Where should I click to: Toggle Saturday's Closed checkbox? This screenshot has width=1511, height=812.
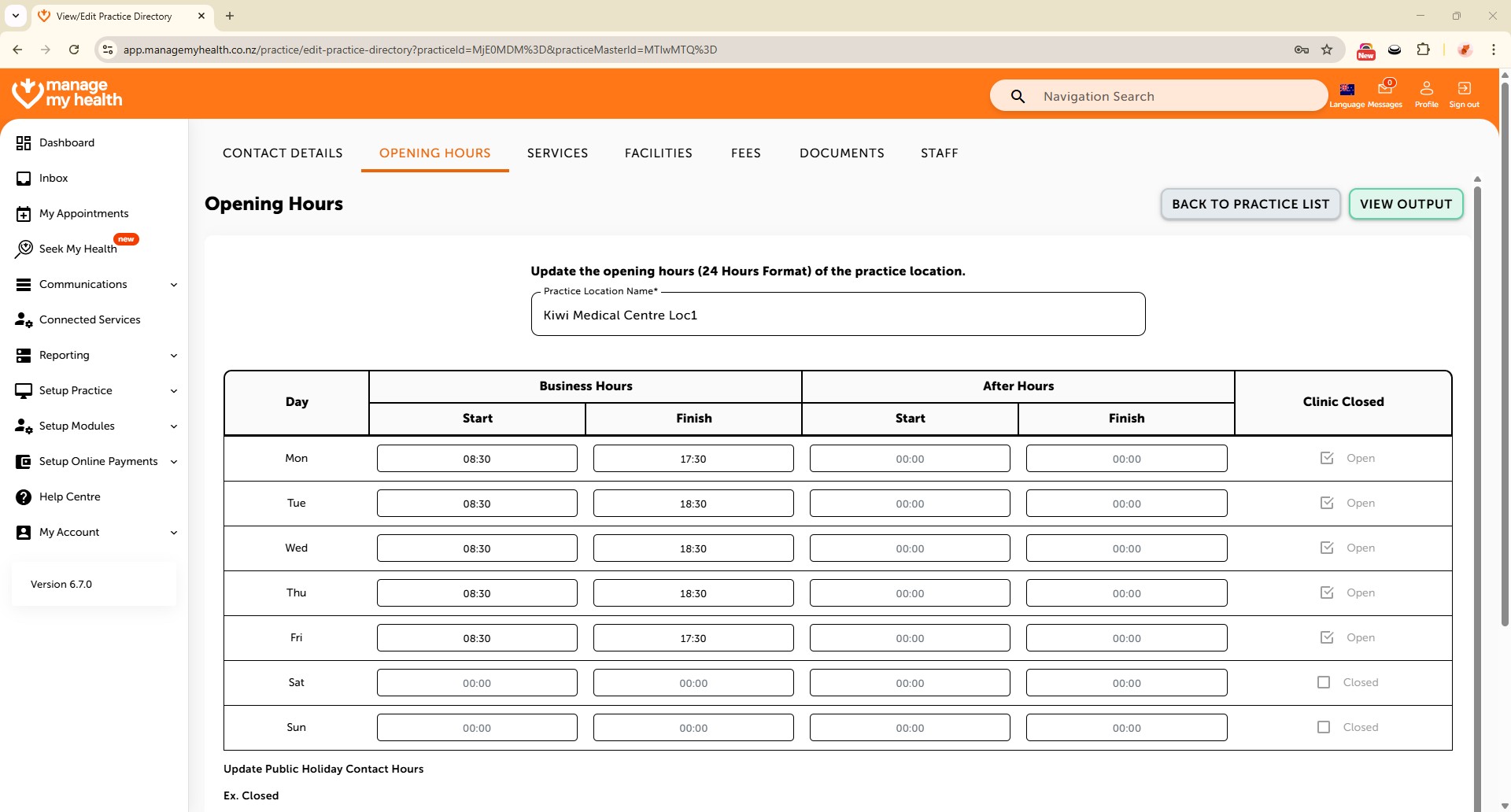1324,682
